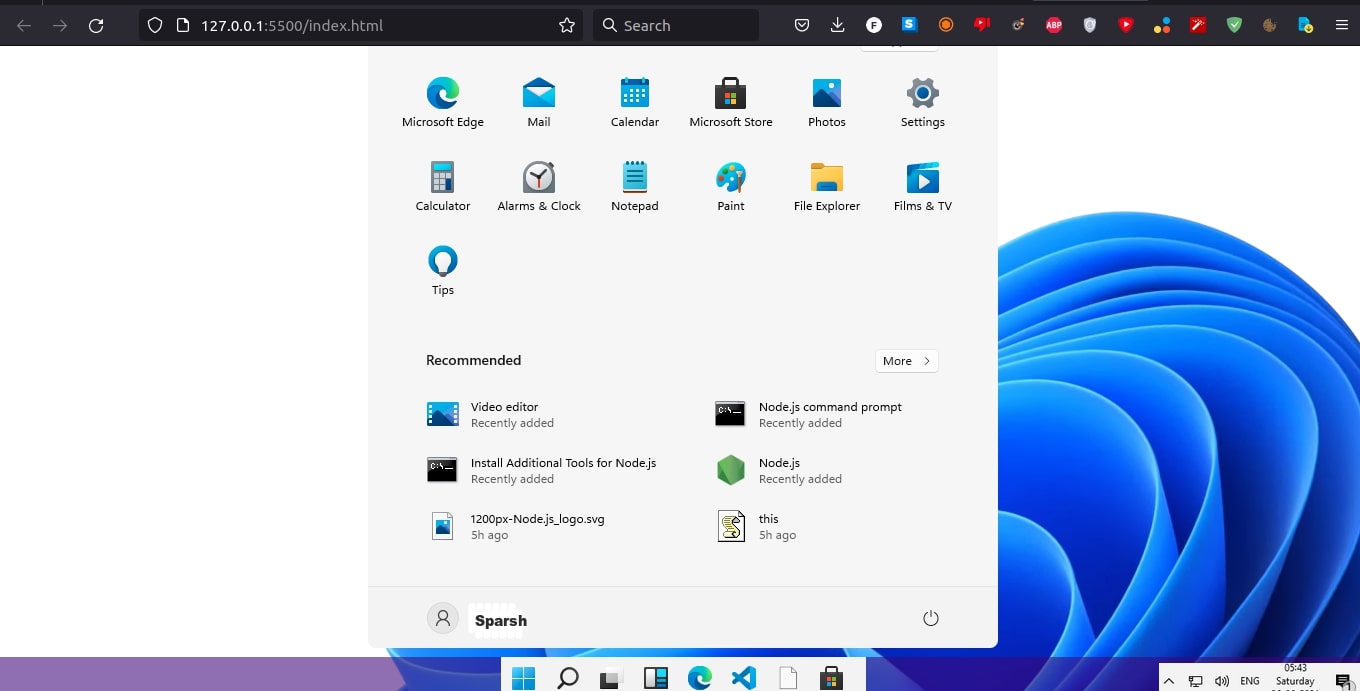Open the Settings gear app
The height and width of the screenshot is (691, 1360).
click(x=923, y=102)
